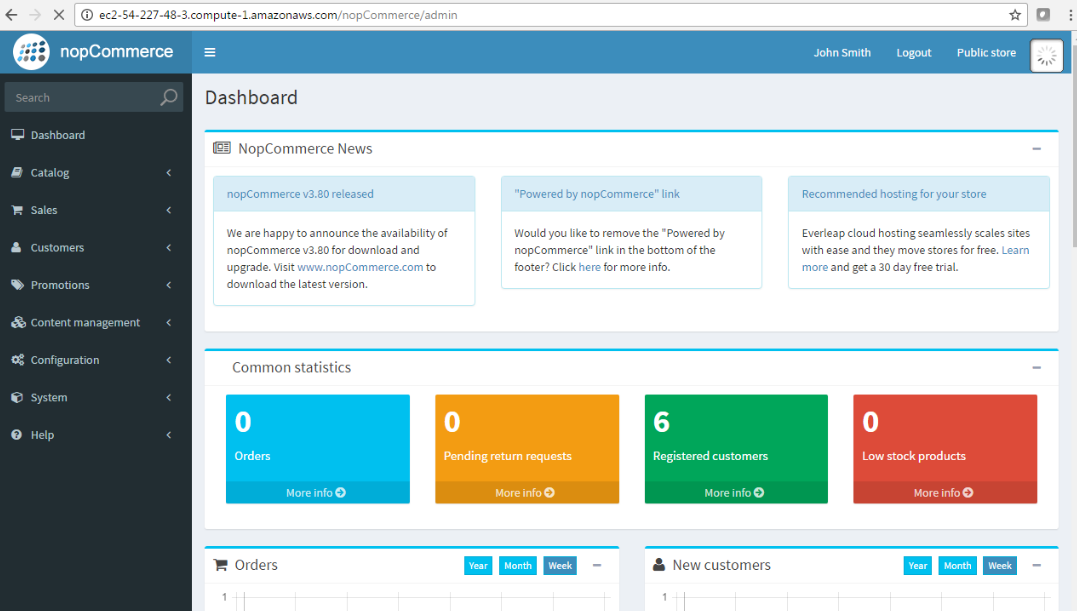
Task: Click the site information icon in address bar
Action: (87, 14)
